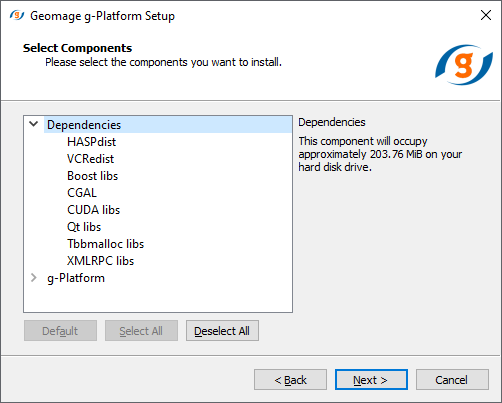Image resolution: width=502 pixels, height=403 pixels.
Task: Select the XMLRPC libs component
Action: tap(100, 261)
